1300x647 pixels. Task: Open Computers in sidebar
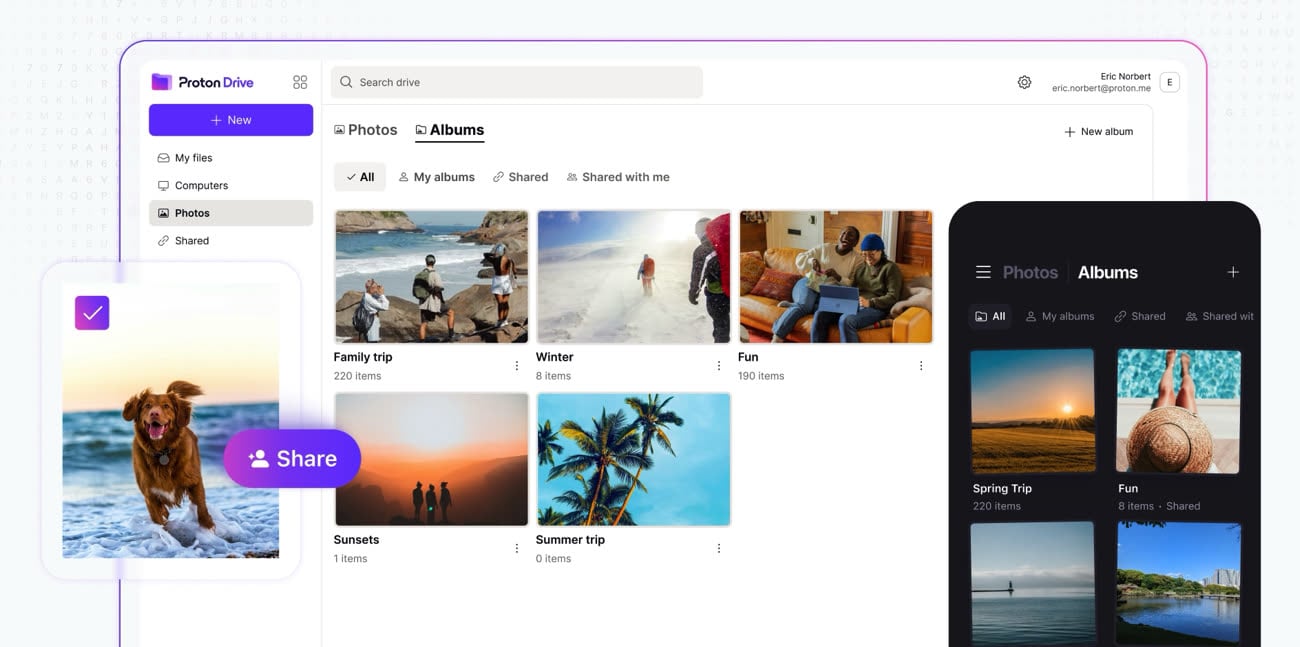pos(231,185)
